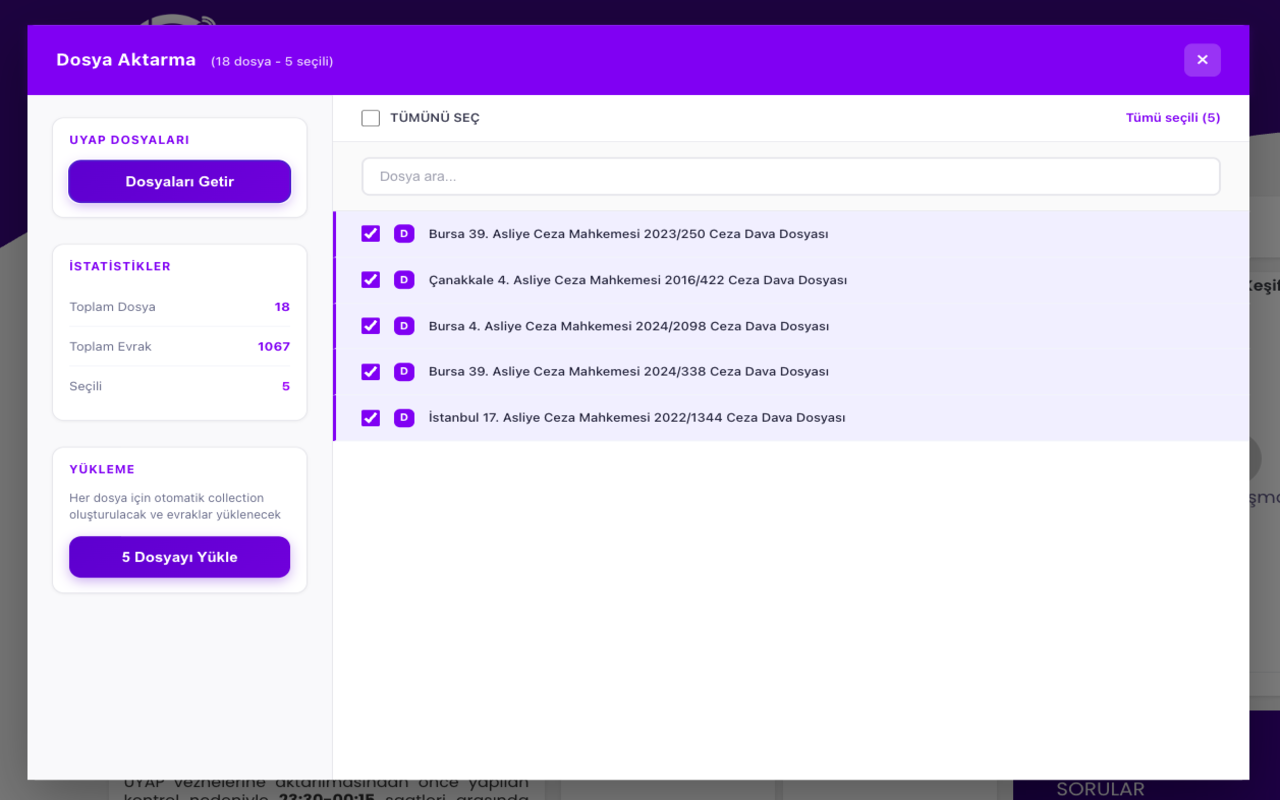Click the D badge on İstanbul 2022/1344 row
This screenshot has height=800, width=1280.
(x=404, y=418)
